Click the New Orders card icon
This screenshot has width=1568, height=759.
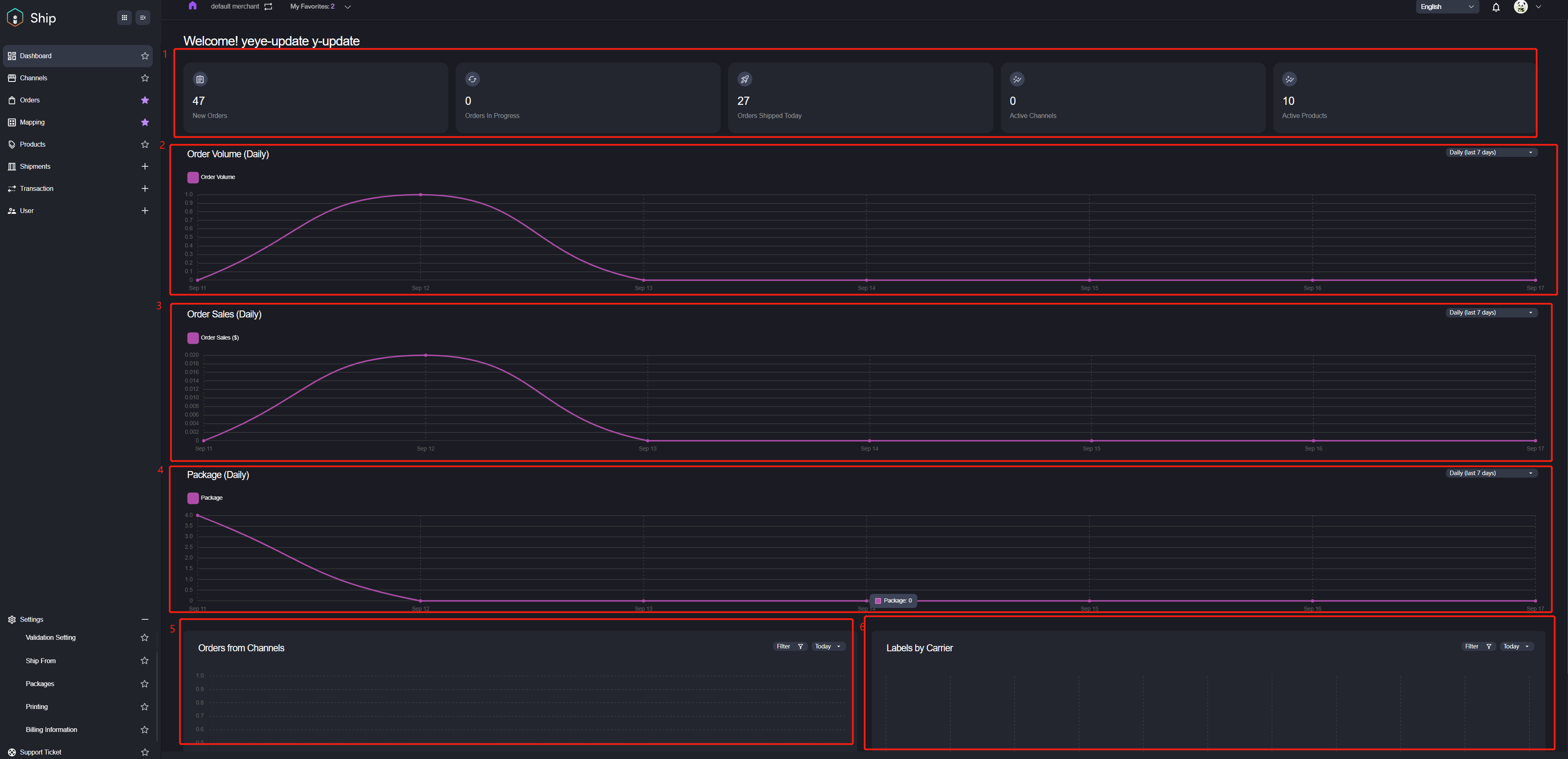click(x=200, y=79)
